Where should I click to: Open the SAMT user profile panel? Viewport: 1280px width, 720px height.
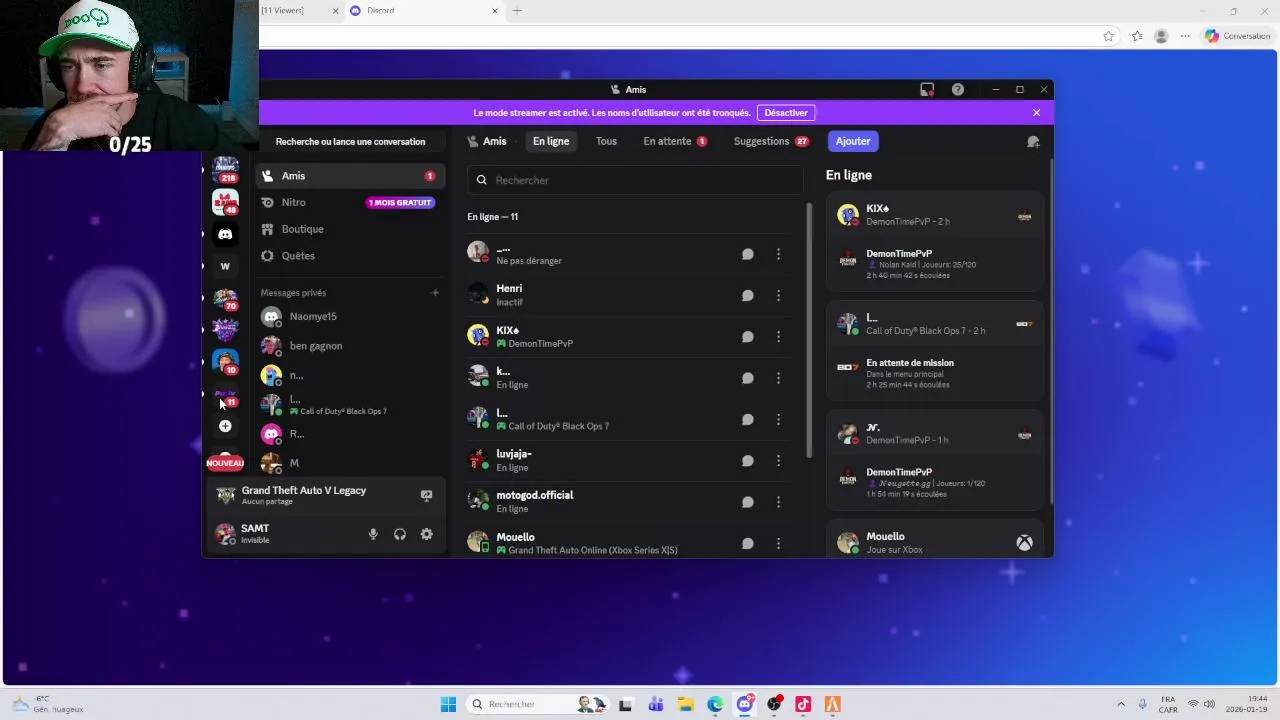click(x=285, y=534)
